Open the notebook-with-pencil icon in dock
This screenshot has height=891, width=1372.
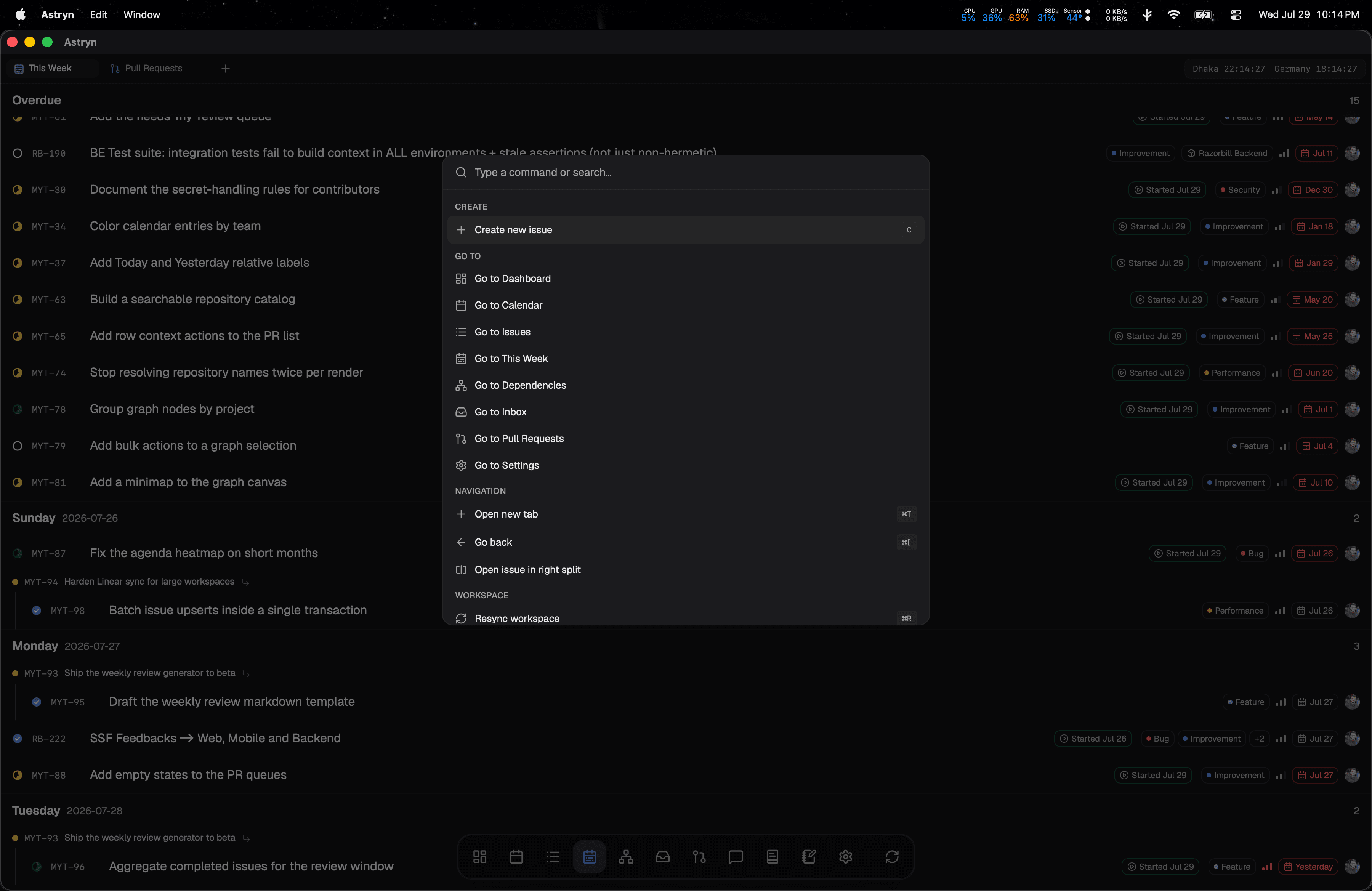[809, 857]
